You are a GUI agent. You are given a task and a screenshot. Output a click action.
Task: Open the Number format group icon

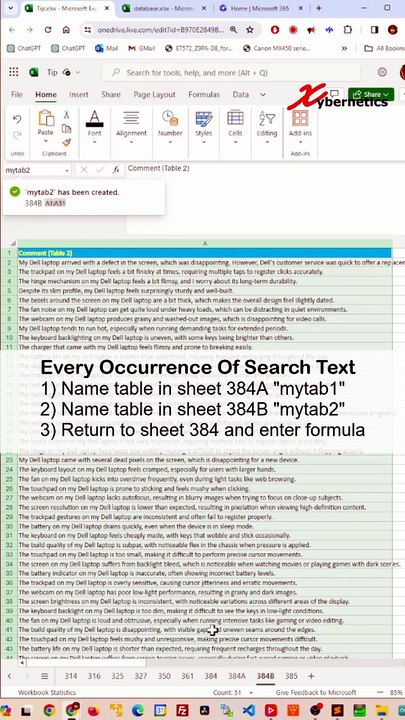coord(170,118)
